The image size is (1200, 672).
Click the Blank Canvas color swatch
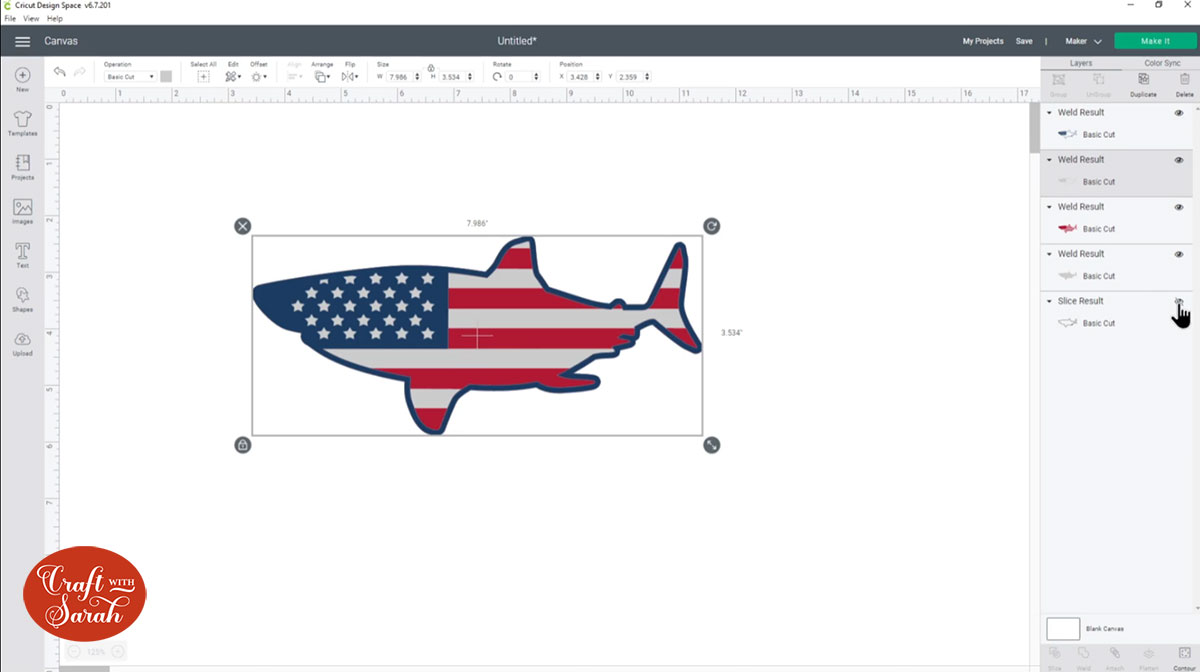[x=1063, y=629]
